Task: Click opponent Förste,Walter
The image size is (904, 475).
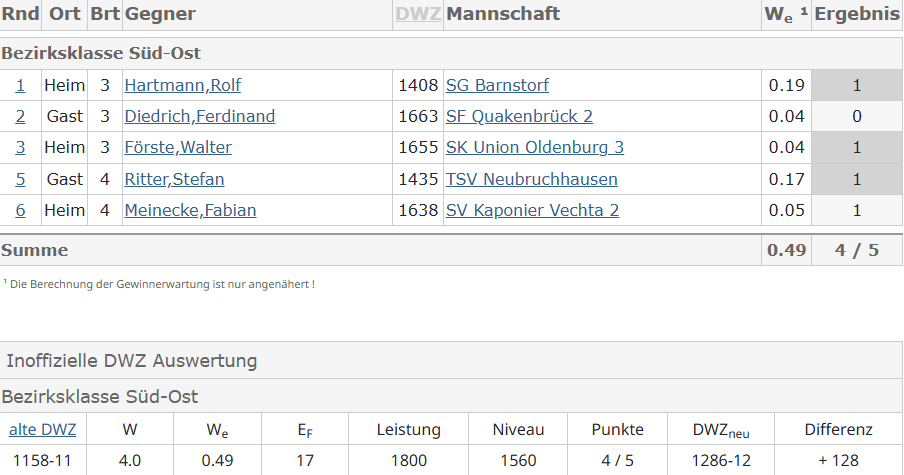Action: coord(178,148)
